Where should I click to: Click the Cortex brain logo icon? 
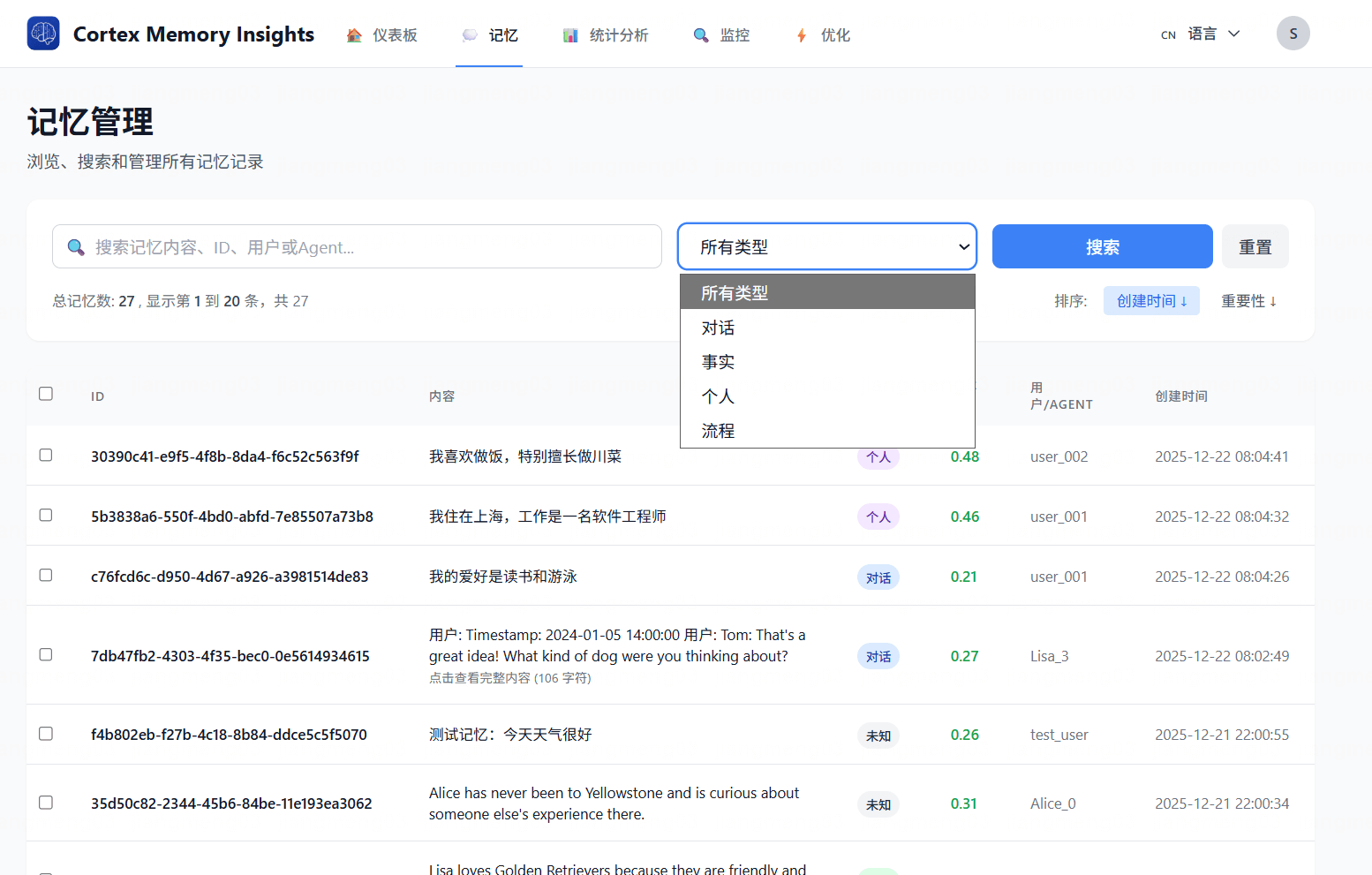(x=43, y=34)
